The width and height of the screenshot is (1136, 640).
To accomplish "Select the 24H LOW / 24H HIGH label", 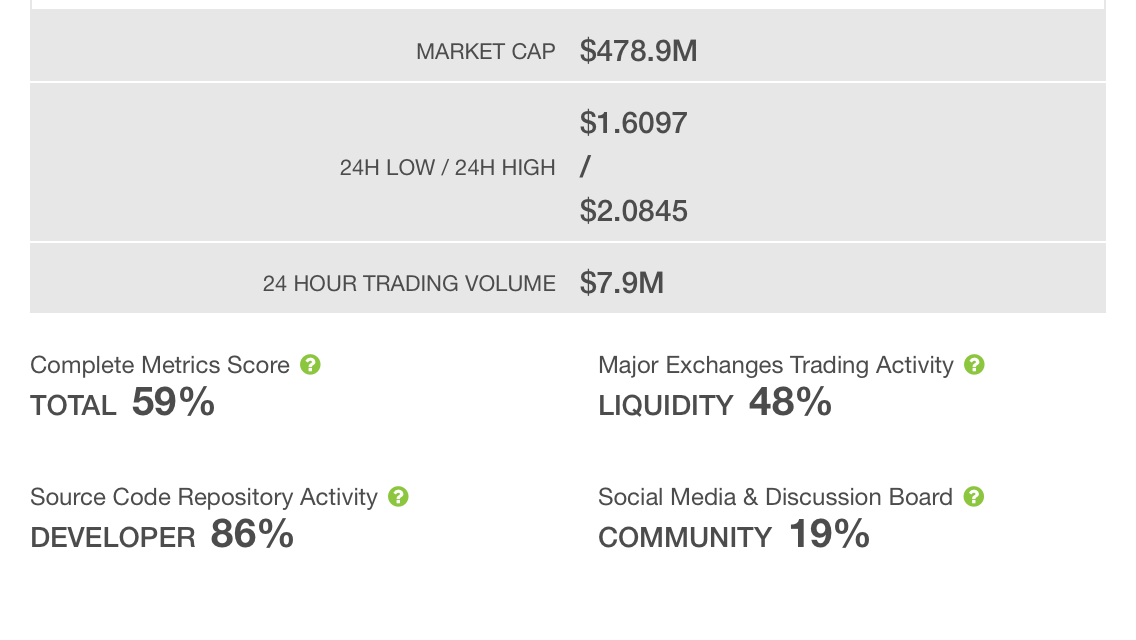I will [x=447, y=168].
